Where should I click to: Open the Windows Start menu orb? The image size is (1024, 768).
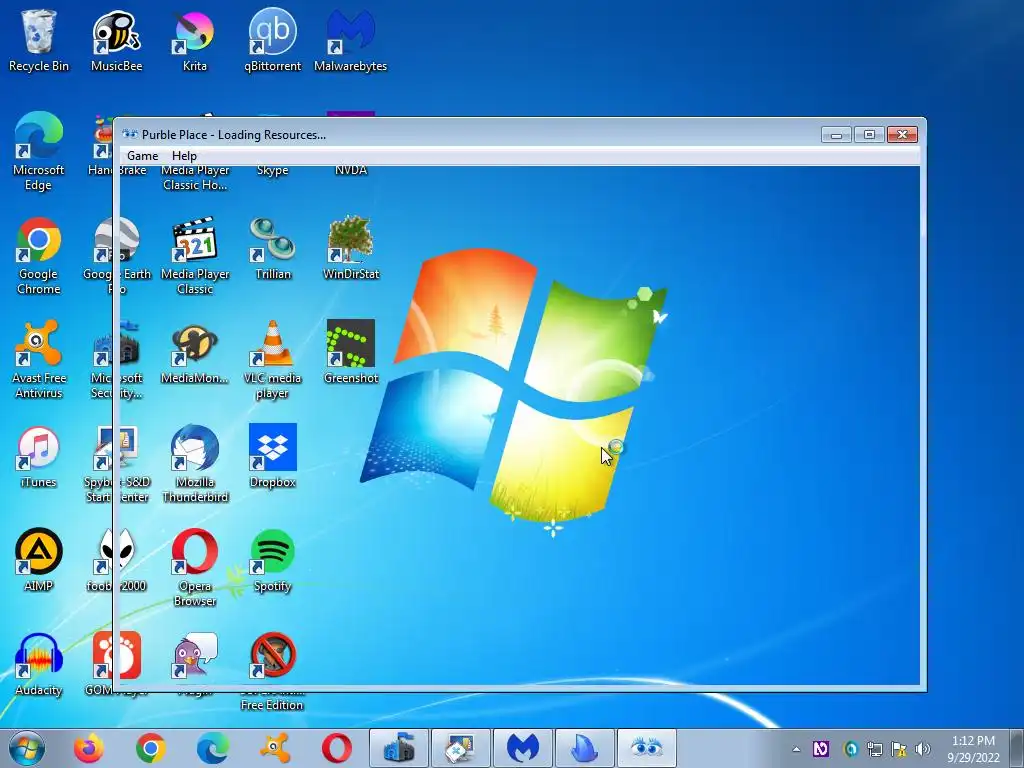tap(27, 748)
